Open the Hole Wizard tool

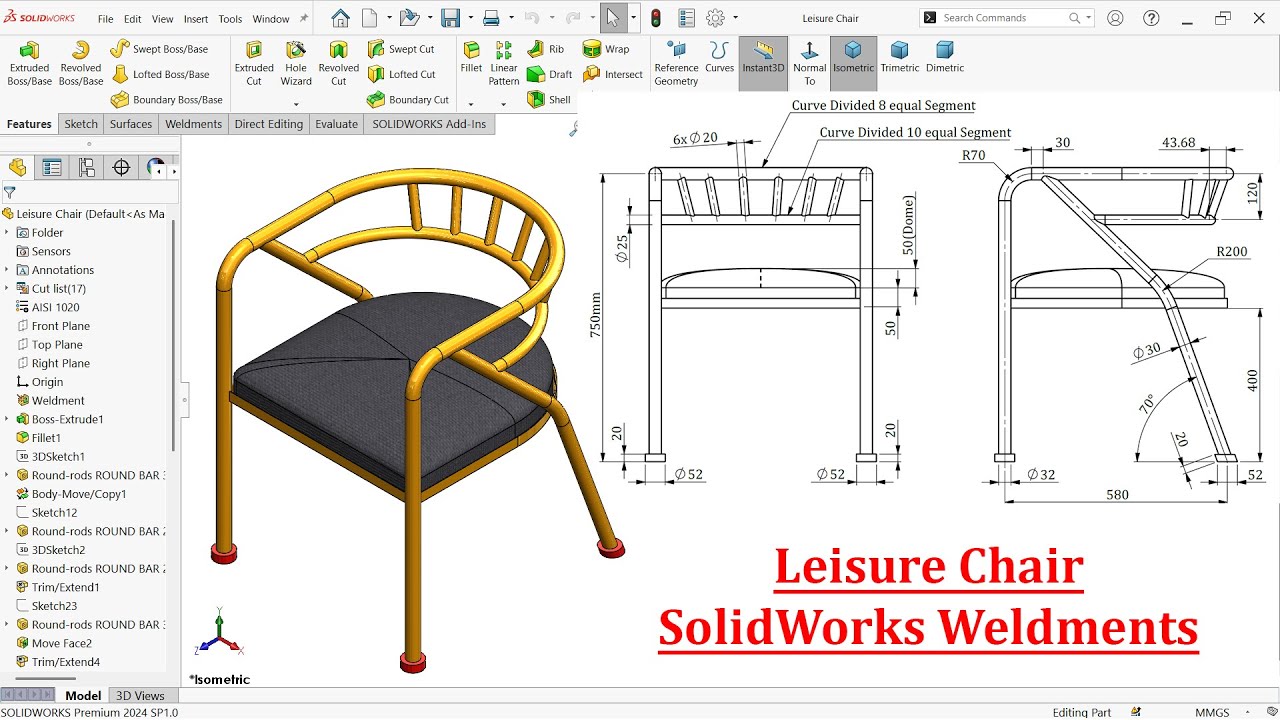click(x=296, y=64)
